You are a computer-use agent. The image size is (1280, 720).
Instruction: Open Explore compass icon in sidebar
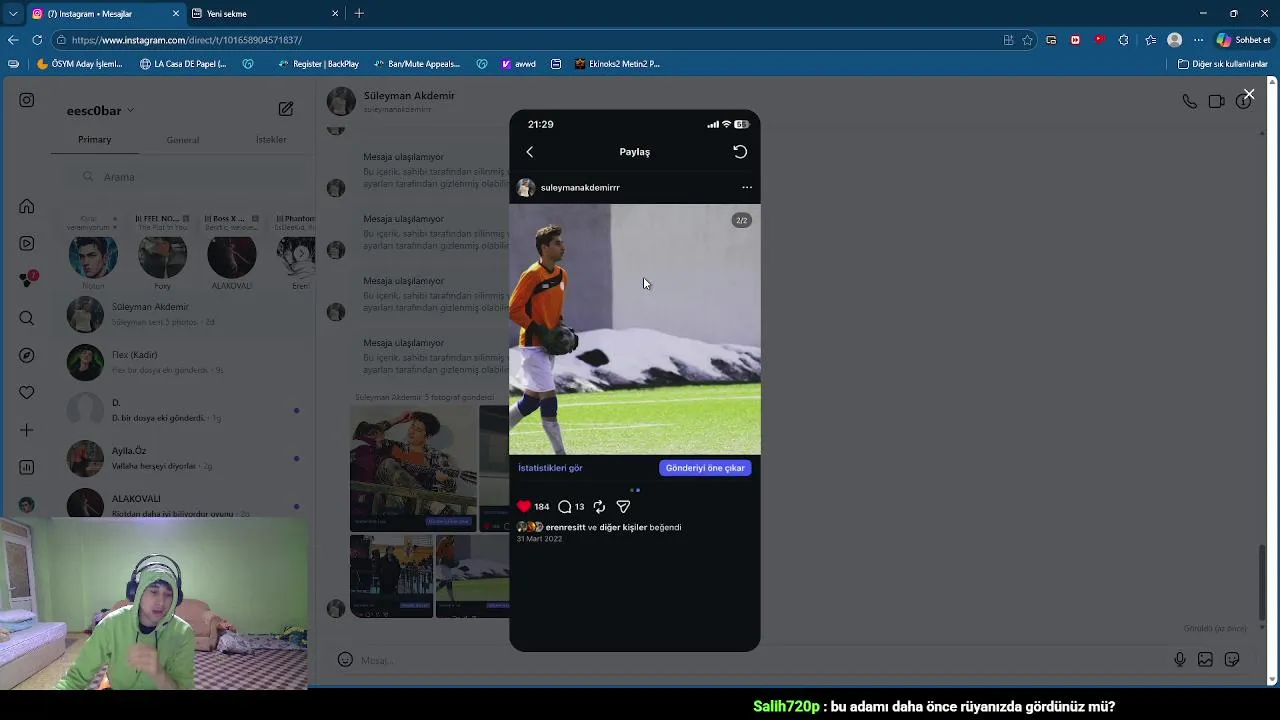27,355
